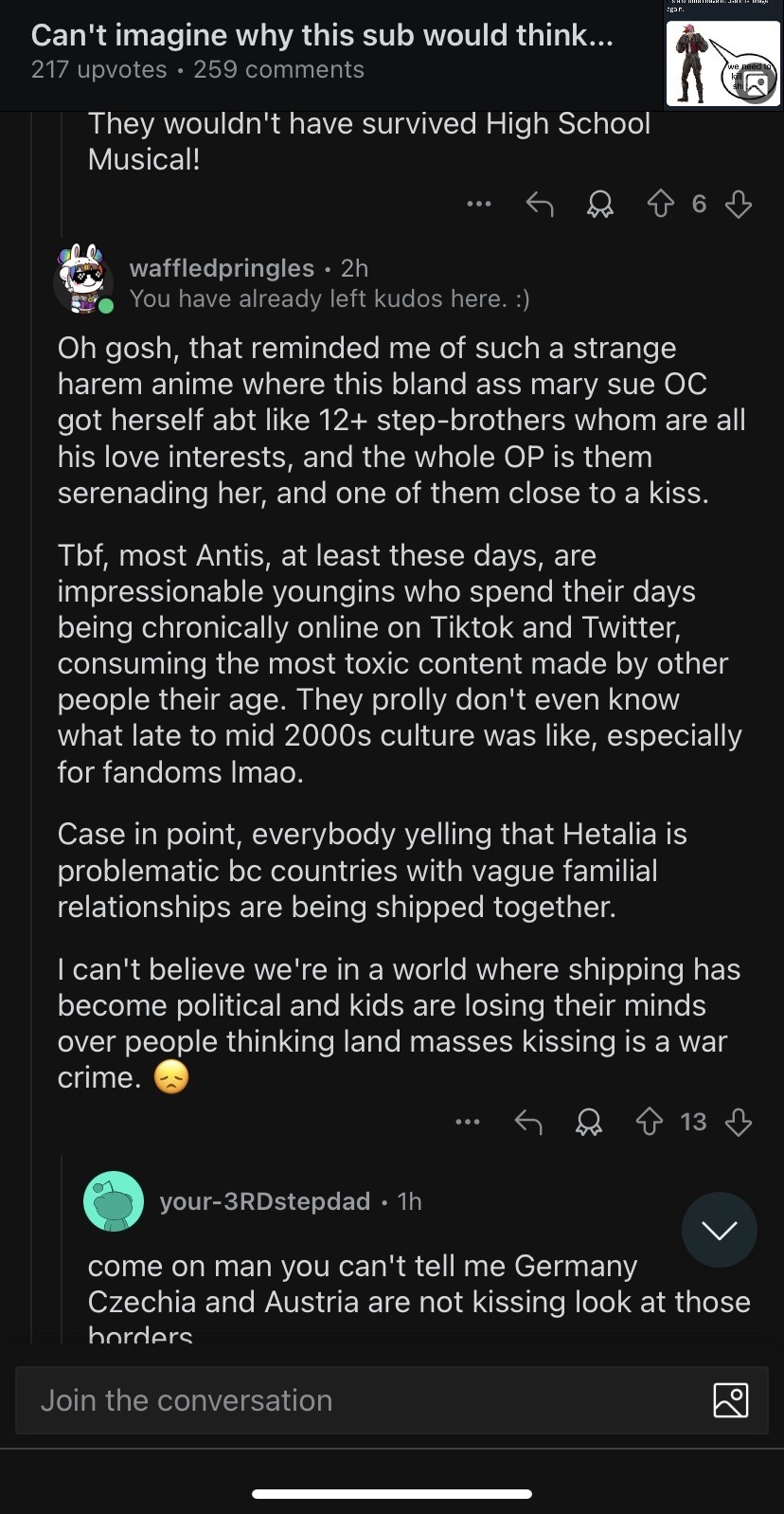Open waffledpringles' profile via username
Viewport: 784px width, 1514px height.
pyautogui.click(x=222, y=268)
